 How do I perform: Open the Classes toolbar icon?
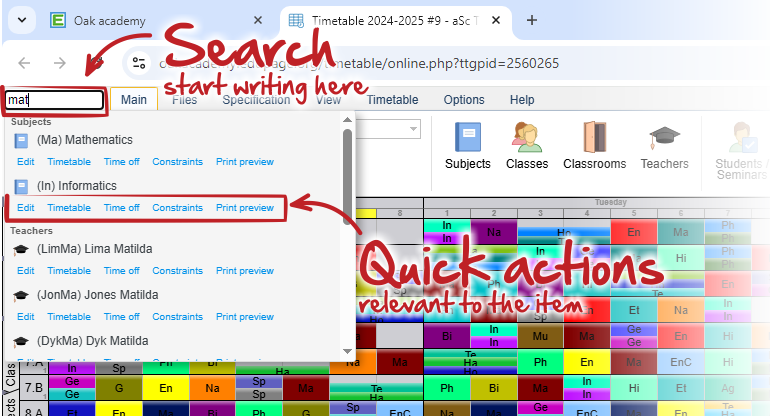click(526, 146)
